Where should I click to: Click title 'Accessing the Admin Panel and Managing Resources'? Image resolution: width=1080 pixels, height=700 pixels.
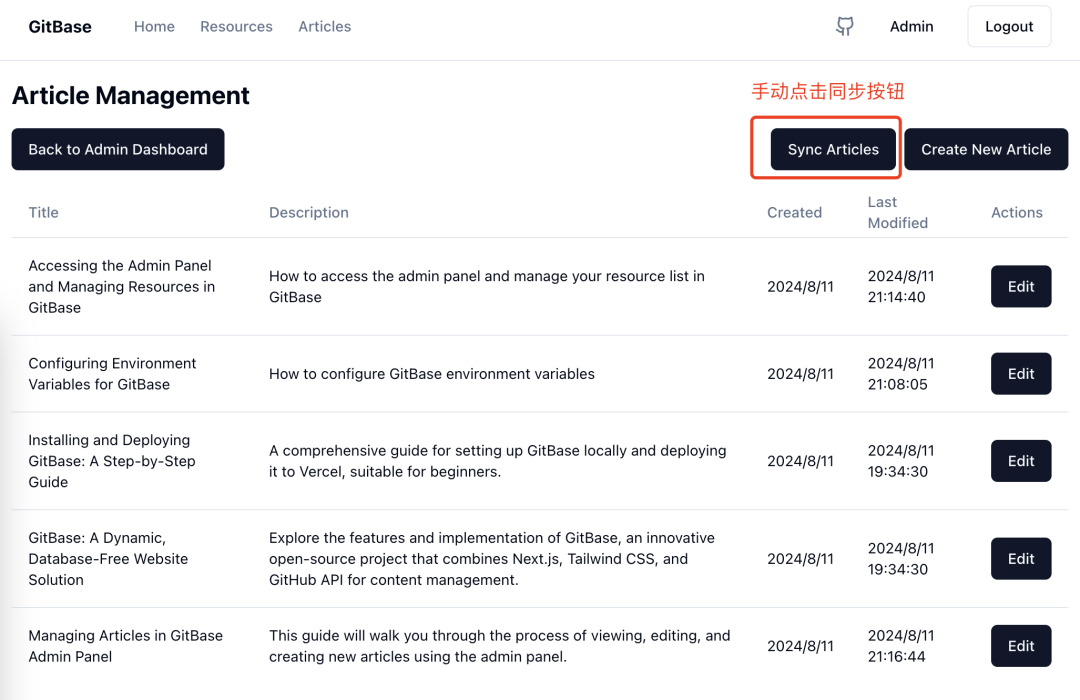[122, 287]
